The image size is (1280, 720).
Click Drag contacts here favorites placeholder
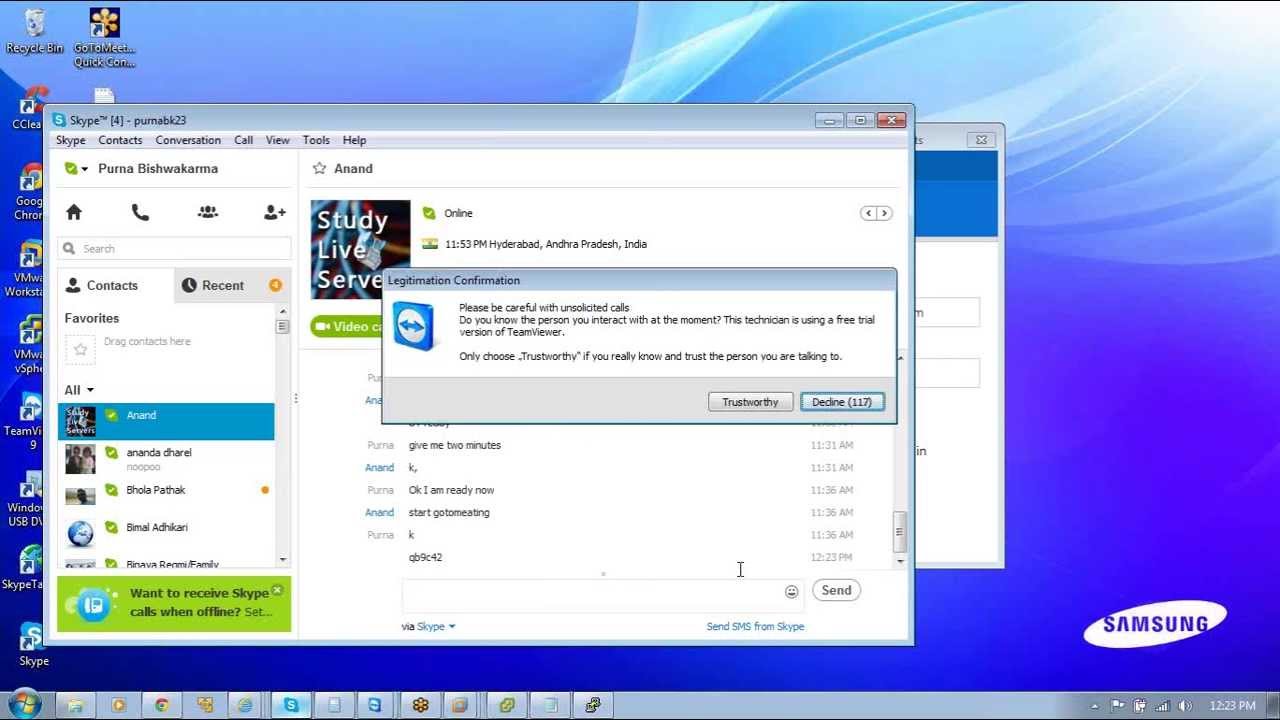tap(147, 341)
